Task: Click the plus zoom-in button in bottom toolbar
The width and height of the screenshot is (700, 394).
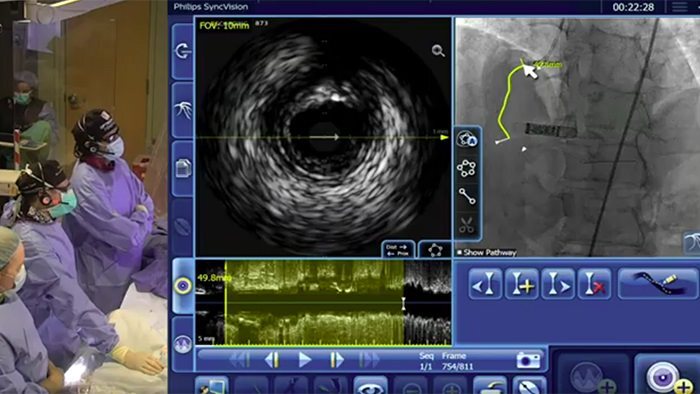Action: coord(450,386)
